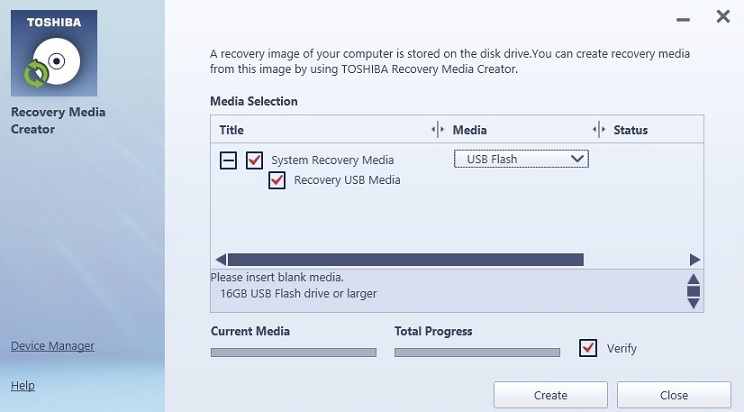Click the left arrow of the horizontal scrollbar
Viewport: 744px width, 412px height.
[221, 260]
